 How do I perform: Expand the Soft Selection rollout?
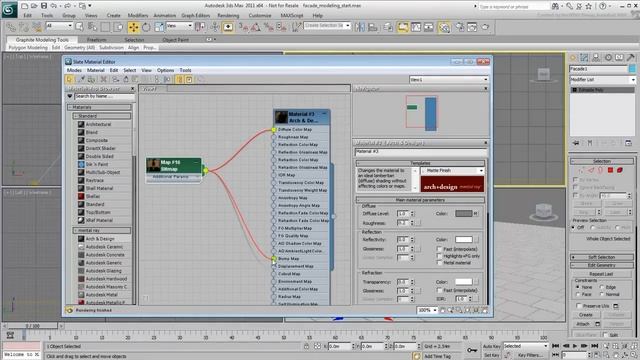pyautogui.click(x=602, y=257)
